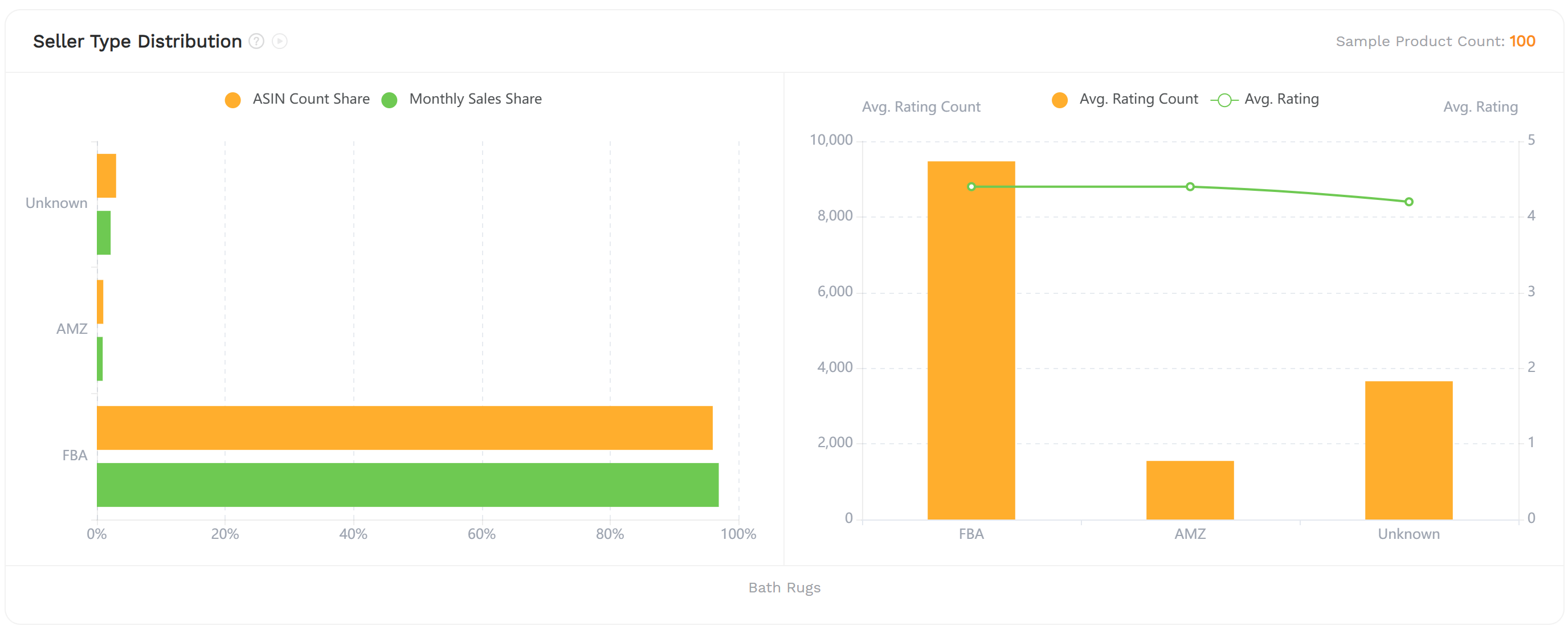Click the Unknown label under right chart
This screenshot has width=1568, height=630.
(1408, 534)
